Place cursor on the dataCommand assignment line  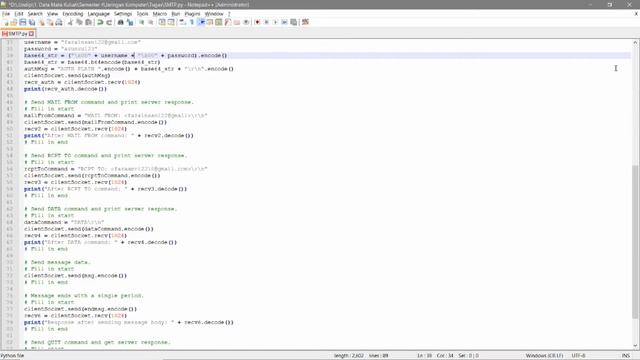[x=64, y=222]
